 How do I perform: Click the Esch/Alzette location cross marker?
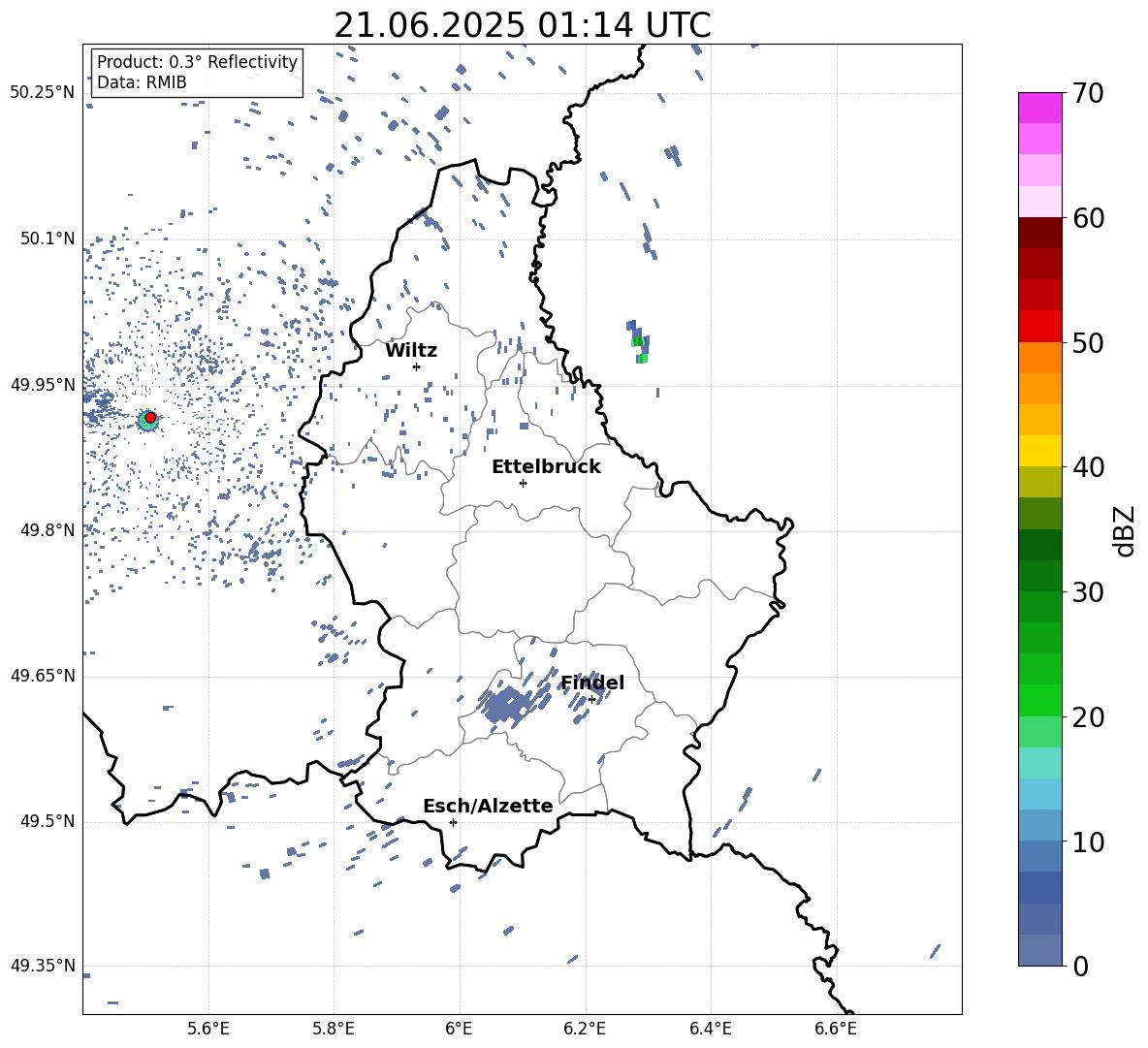point(453,822)
